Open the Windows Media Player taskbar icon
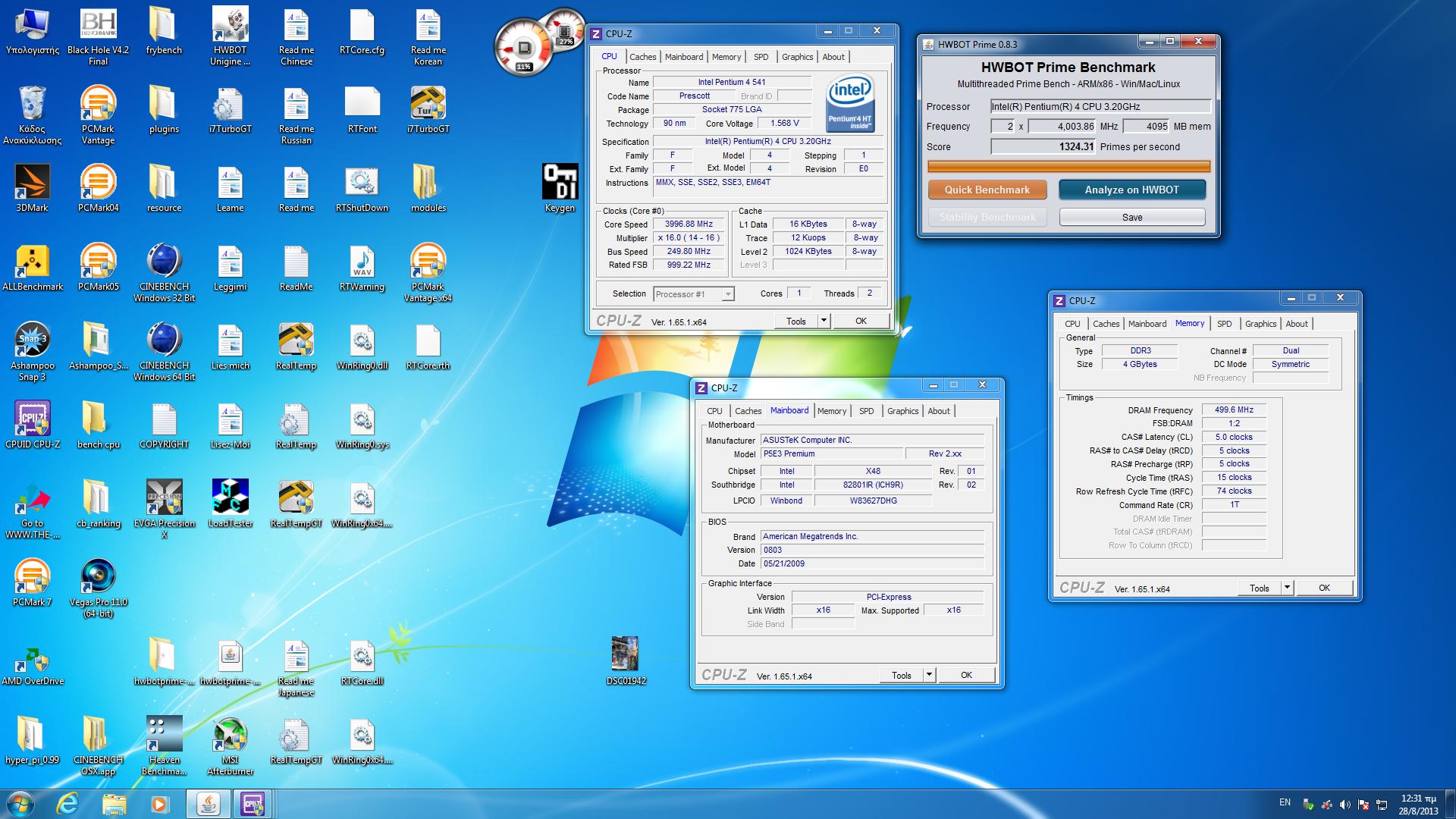The image size is (1456, 819). pyautogui.click(x=159, y=803)
